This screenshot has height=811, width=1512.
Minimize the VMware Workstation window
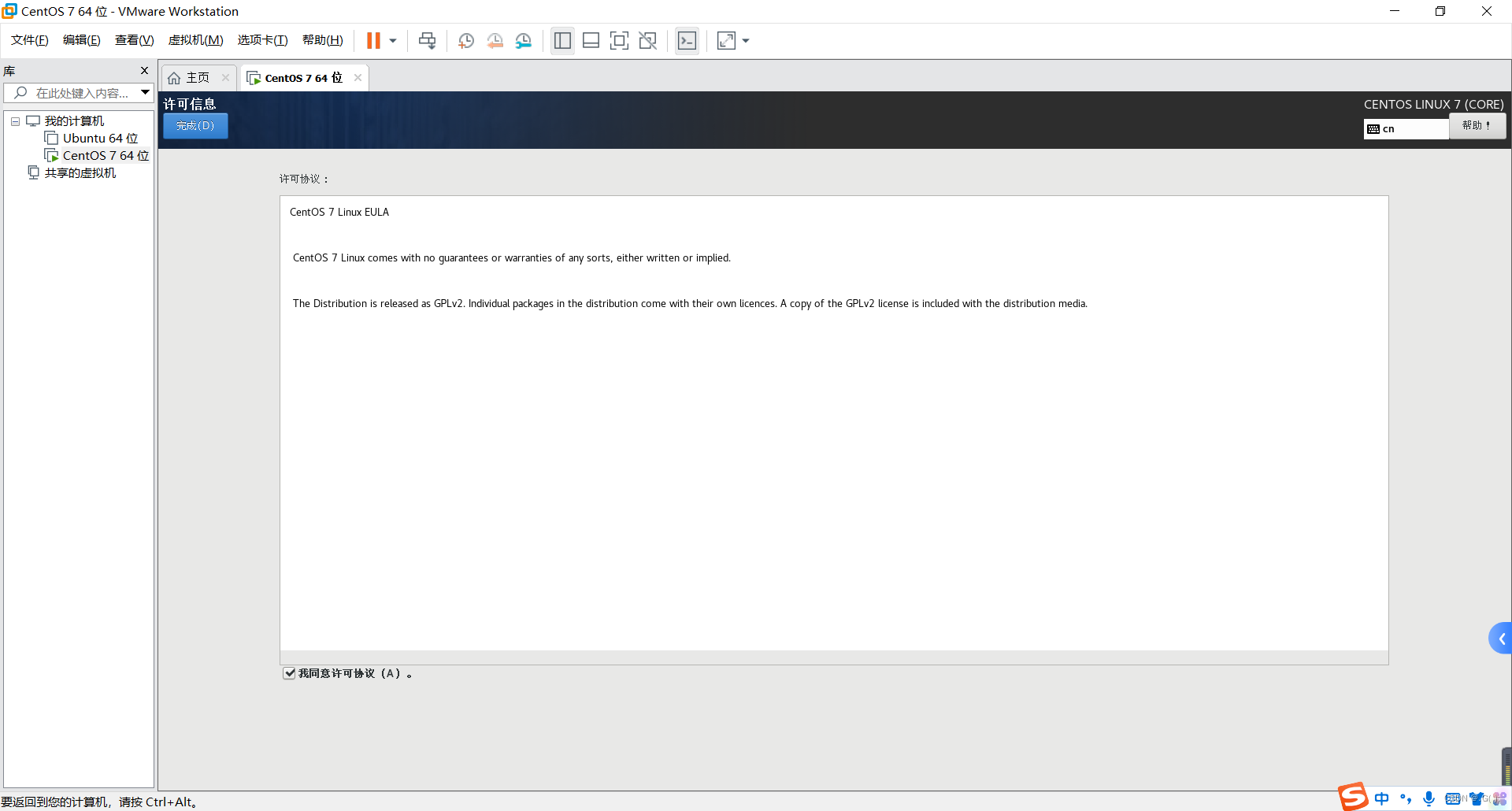[1395, 11]
